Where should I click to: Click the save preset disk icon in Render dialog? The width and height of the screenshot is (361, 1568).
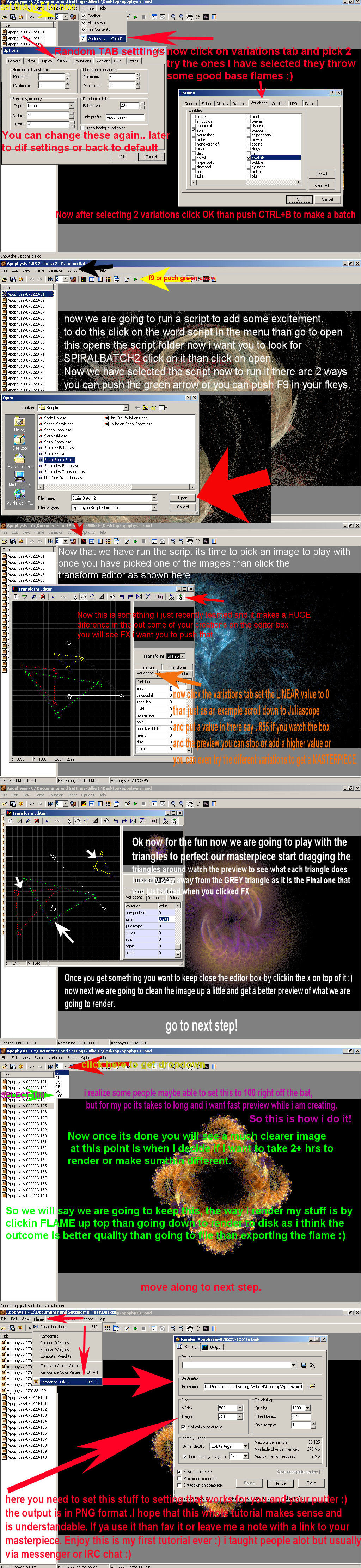click(304, 1365)
